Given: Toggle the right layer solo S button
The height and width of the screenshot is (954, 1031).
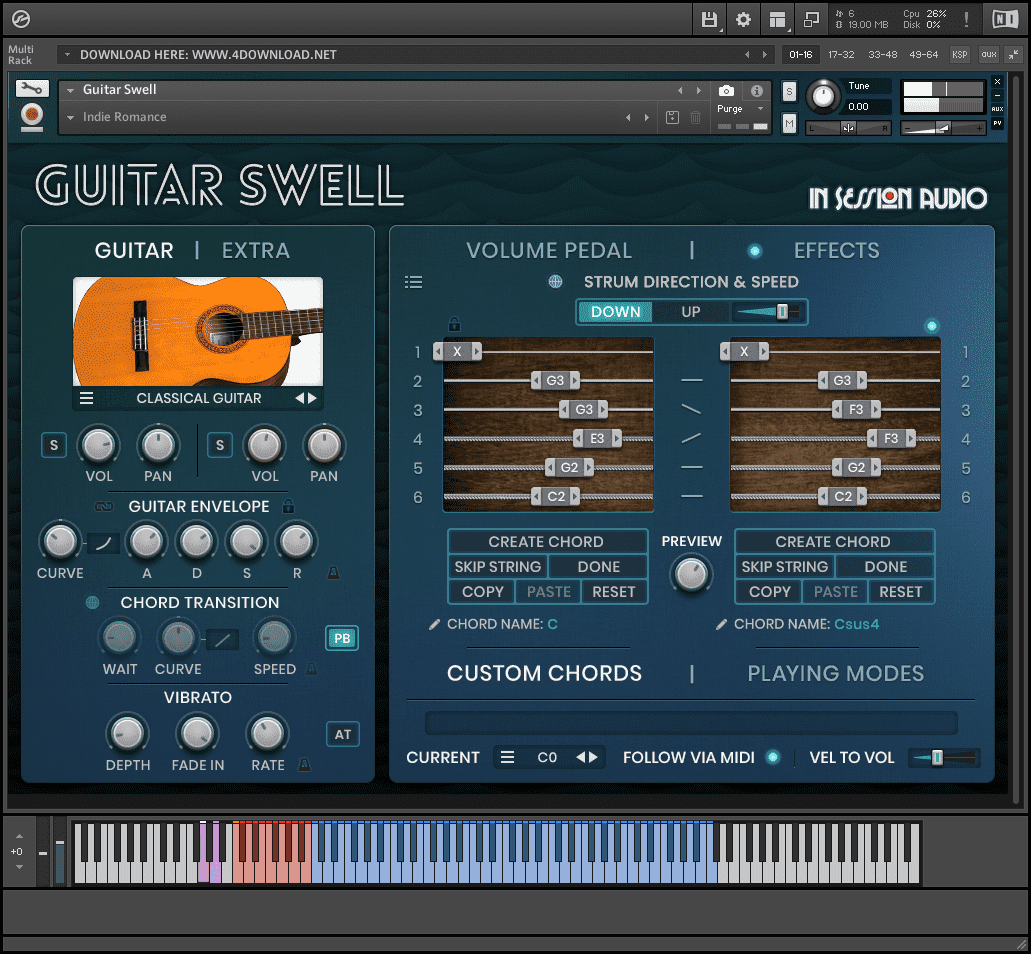Looking at the screenshot, I should click(x=220, y=445).
